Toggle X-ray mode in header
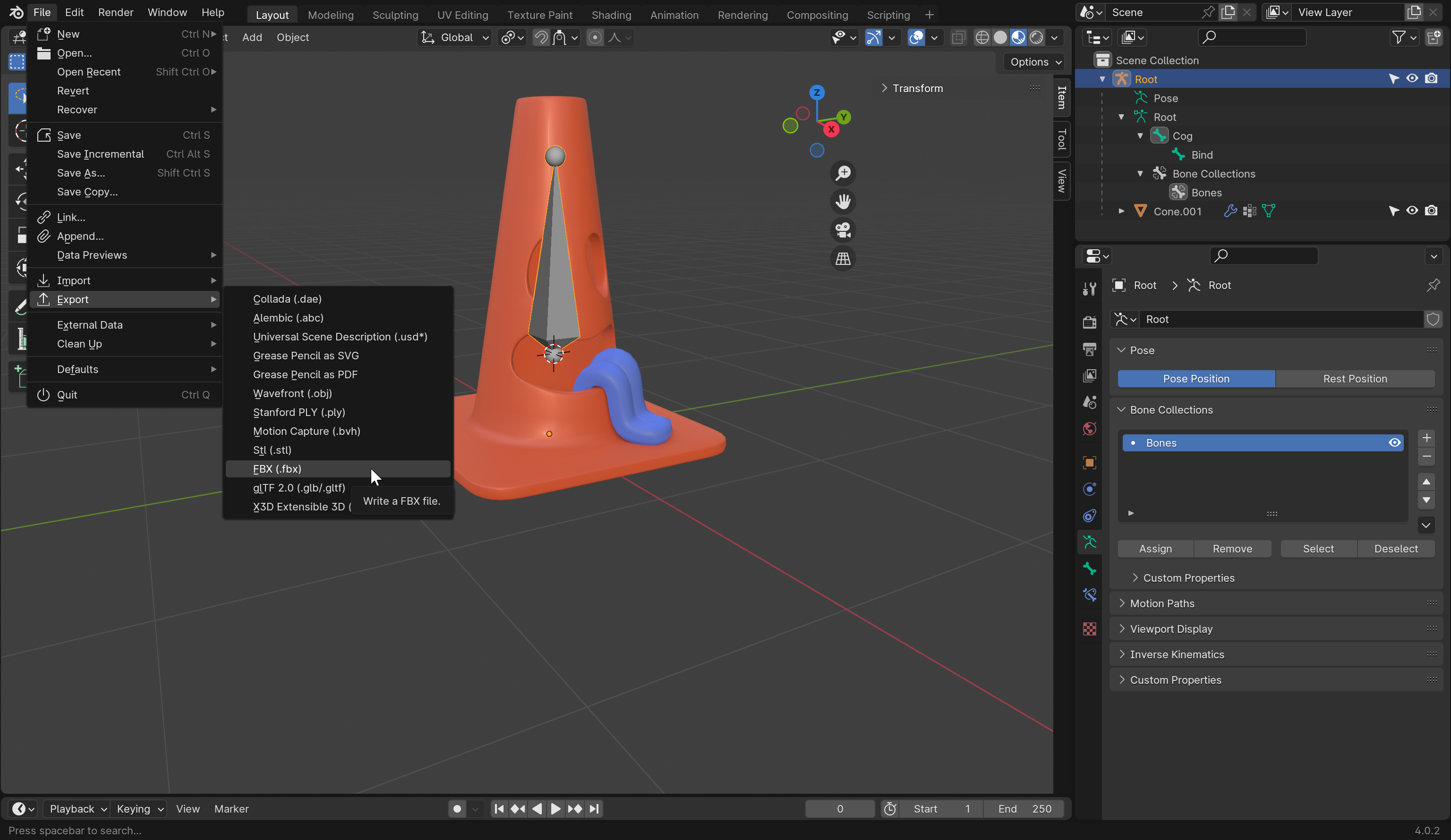 [958, 37]
